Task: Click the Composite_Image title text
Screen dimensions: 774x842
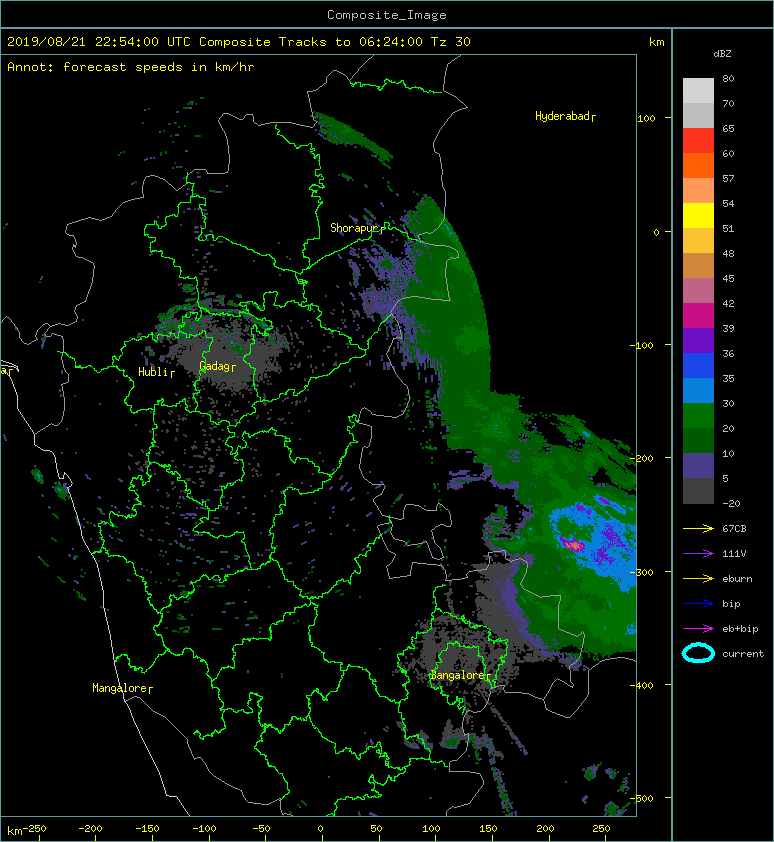Action: (x=387, y=15)
